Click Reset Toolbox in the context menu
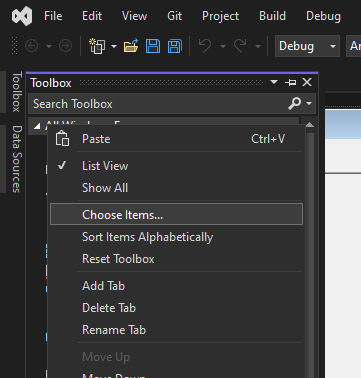Viewport: 361px width, 378px height. [x=176, y=259]
